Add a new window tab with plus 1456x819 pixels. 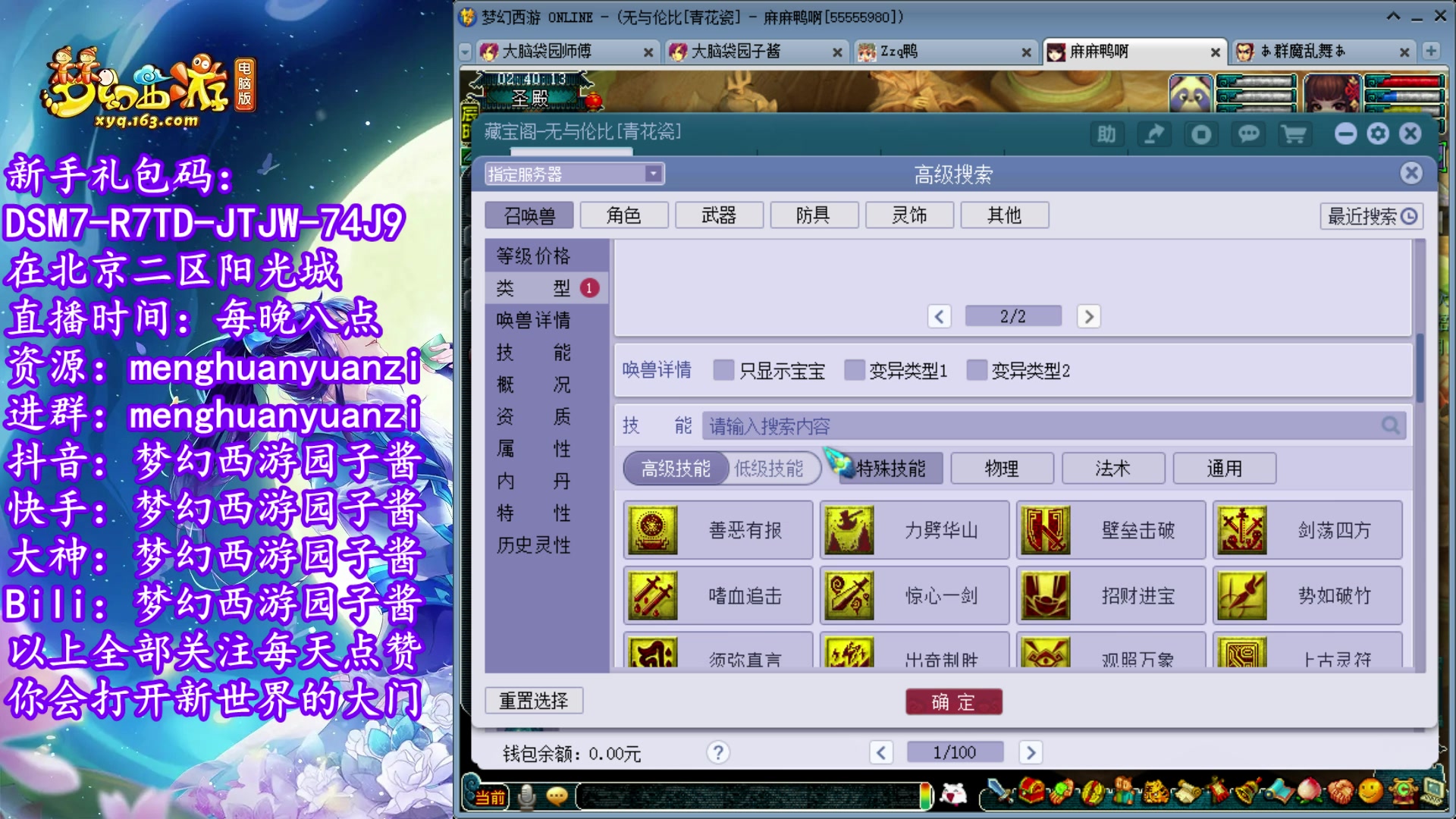(1431, 51)
